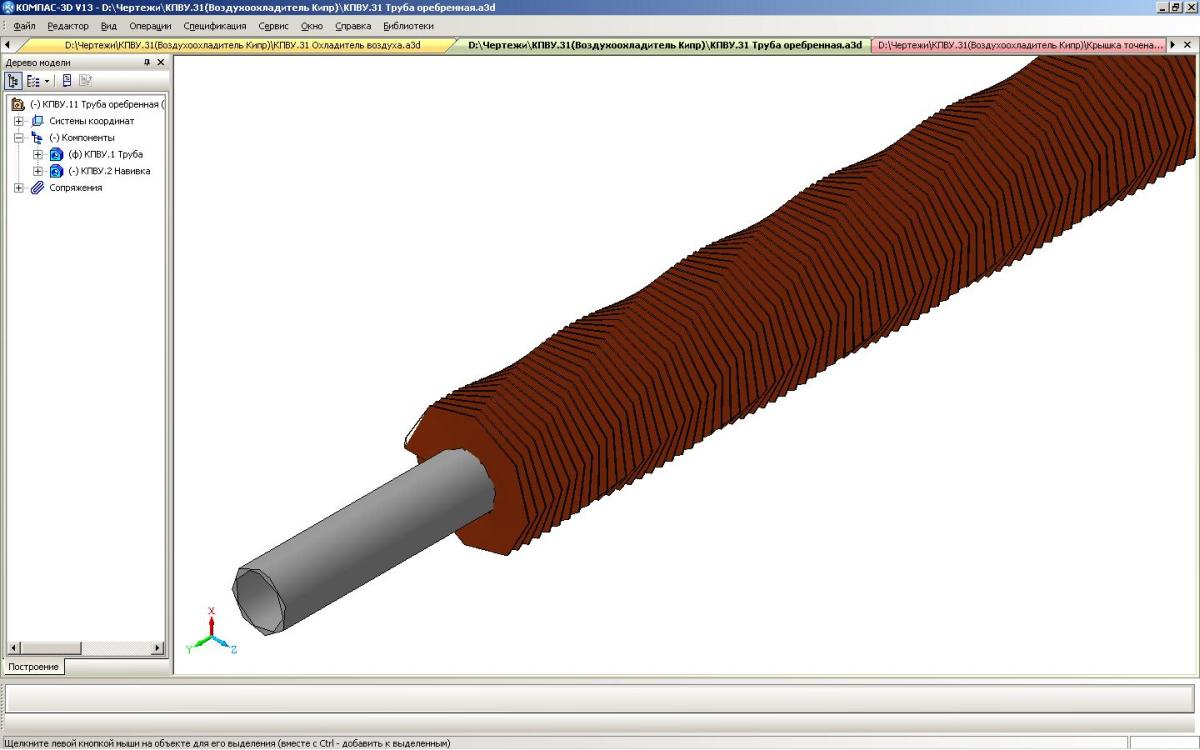The image size is (1200, 750).
Task: Collapse the Компоненты node
Action: click(19, 138)
